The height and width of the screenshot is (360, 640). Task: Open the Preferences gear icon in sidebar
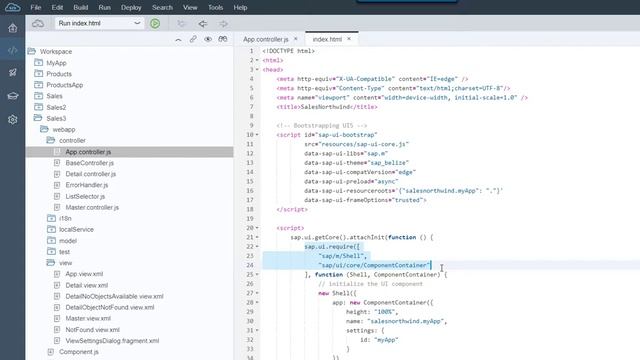click(x=13, y=120)
